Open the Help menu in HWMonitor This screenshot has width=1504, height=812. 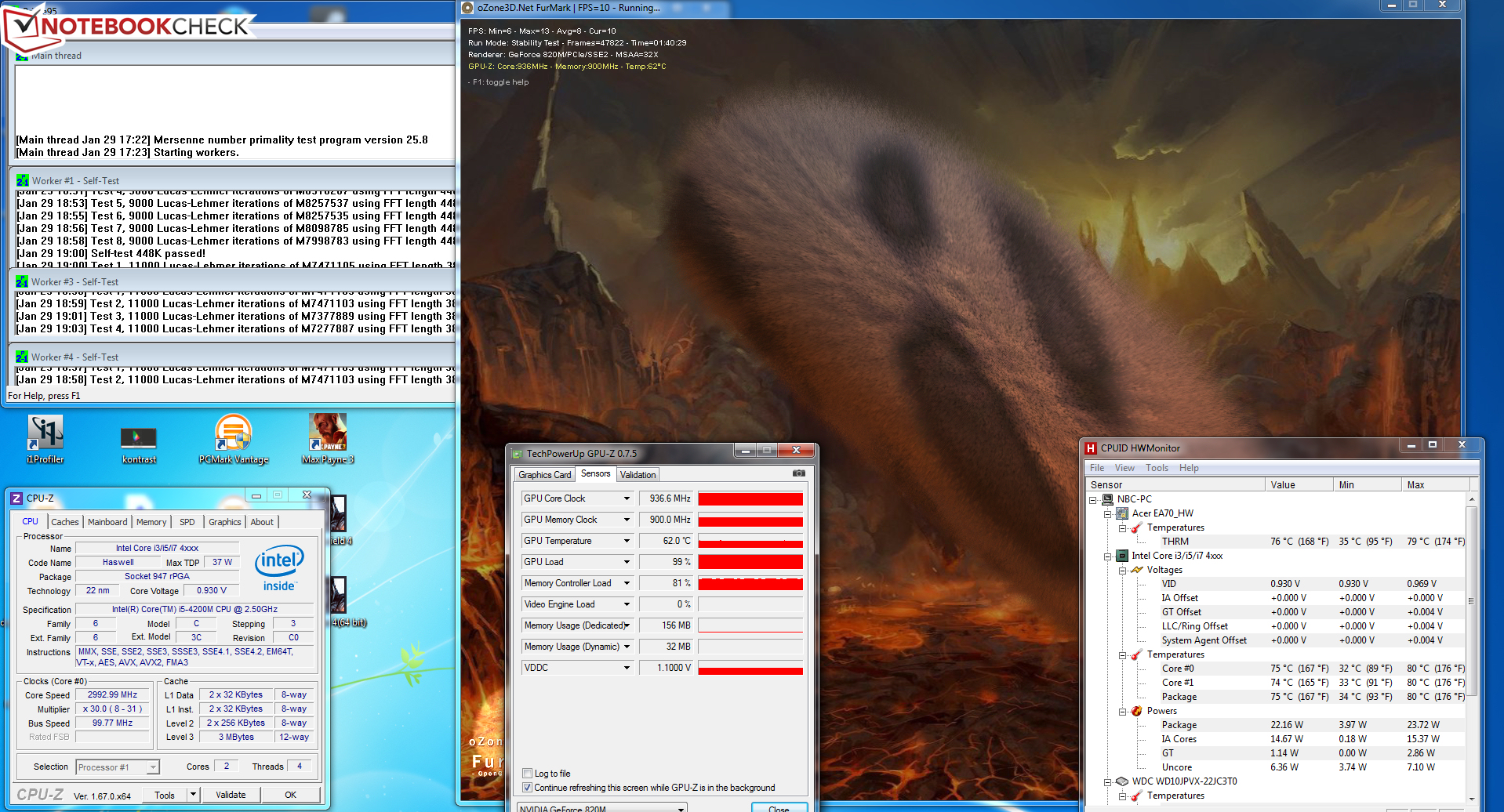coord(1189,468)
